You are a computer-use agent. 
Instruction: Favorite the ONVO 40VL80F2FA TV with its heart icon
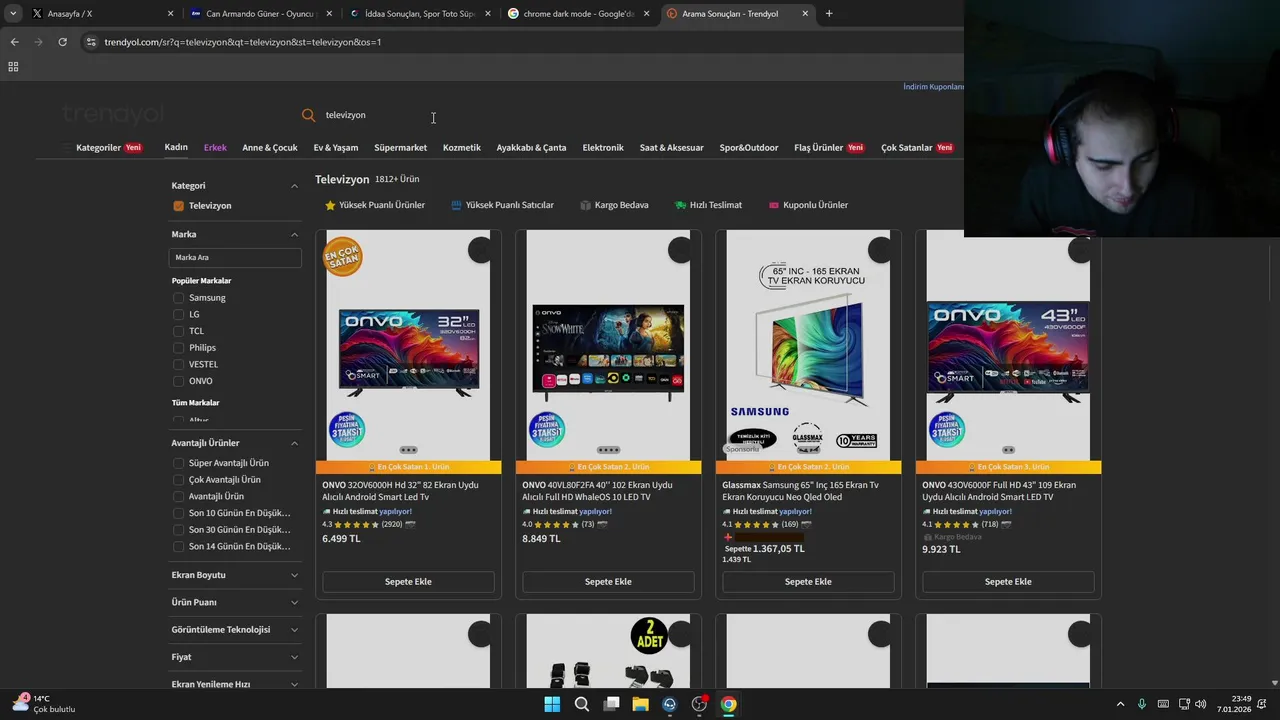(680, 250)
